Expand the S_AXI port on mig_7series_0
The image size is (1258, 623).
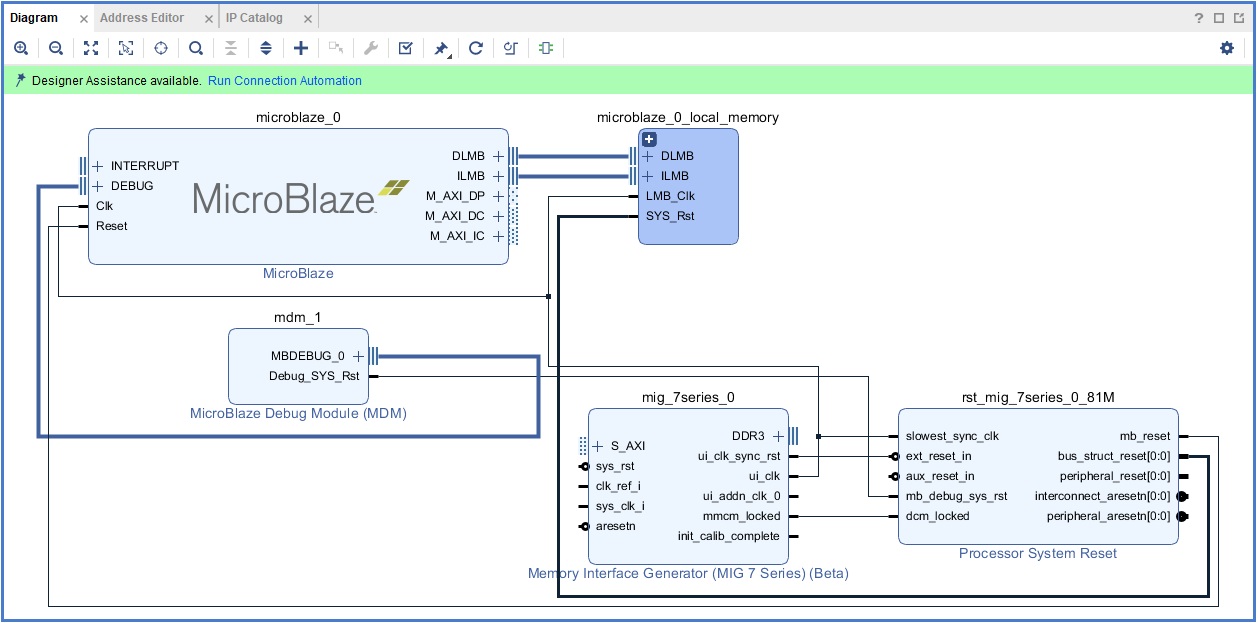coord(598,446)
